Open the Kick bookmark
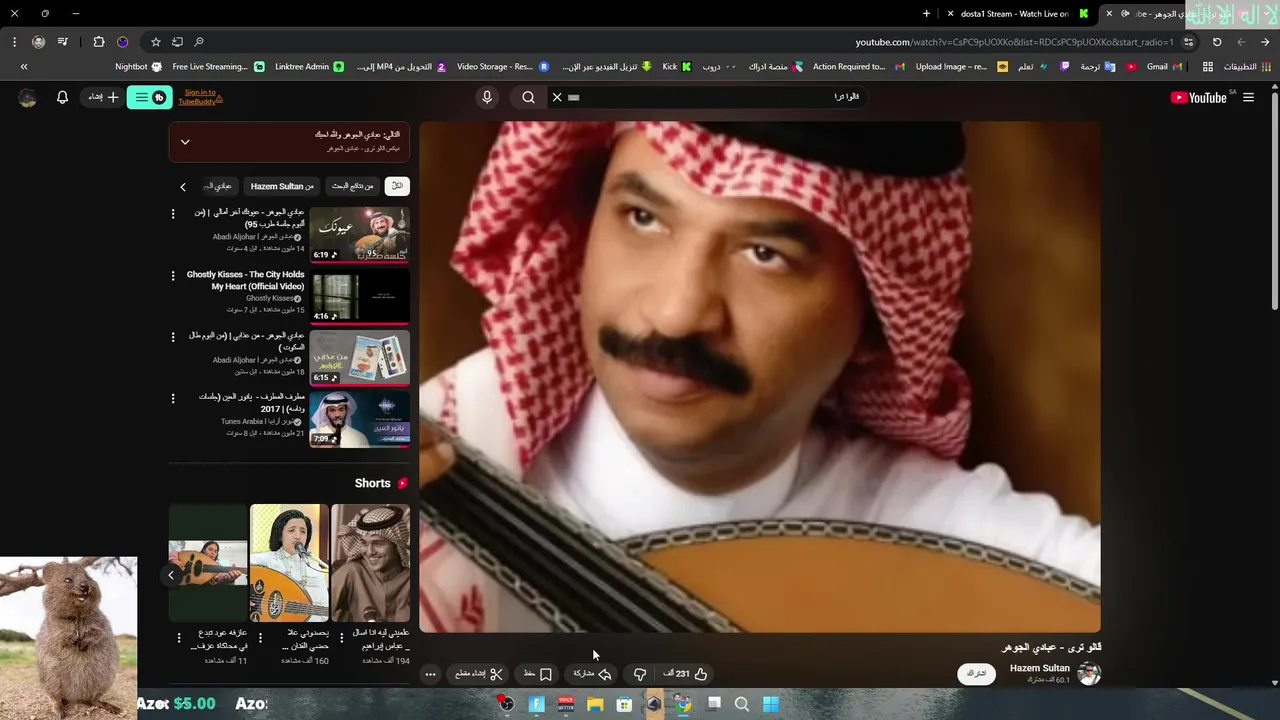 pos(677,67)
